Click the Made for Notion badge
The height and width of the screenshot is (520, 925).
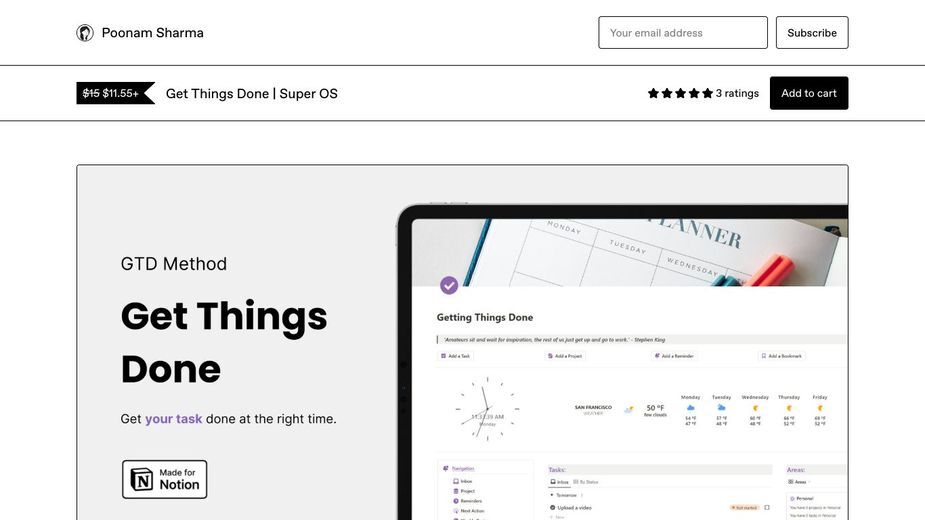click(165, 479)
